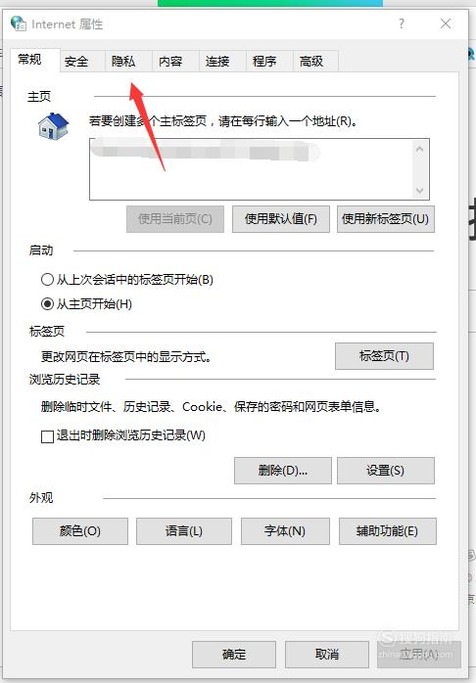The width and height of the screenshot is (476, 683).
Task: Click the 删除(D)... button
Action: click(x=283, y=470)
